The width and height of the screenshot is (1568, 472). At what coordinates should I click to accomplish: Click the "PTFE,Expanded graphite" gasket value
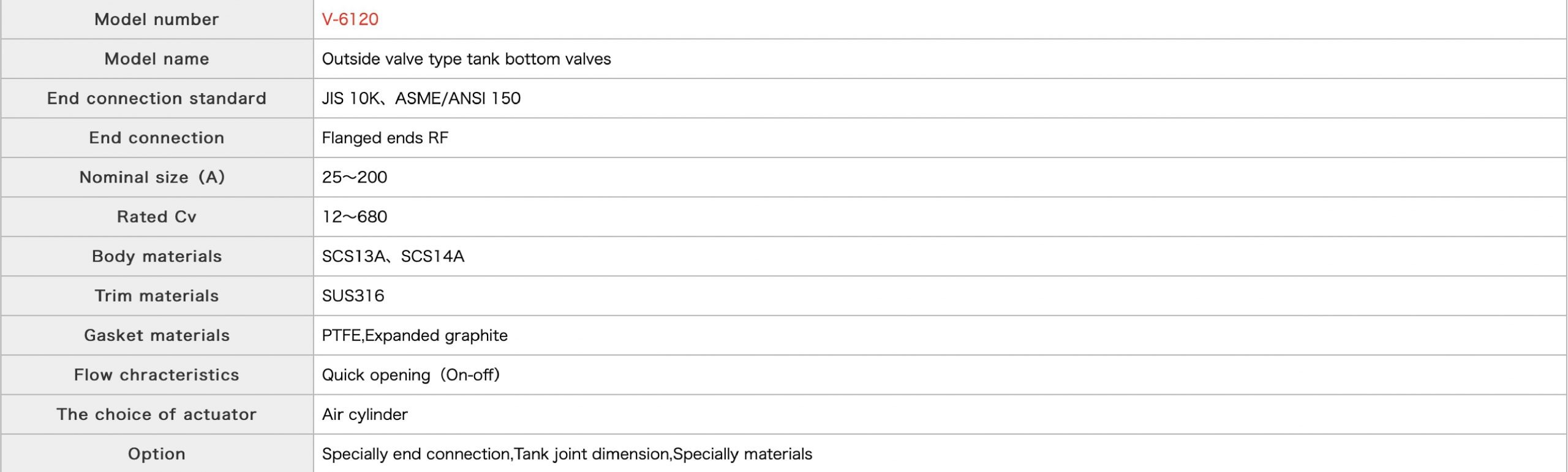click(x=415, y=335)
